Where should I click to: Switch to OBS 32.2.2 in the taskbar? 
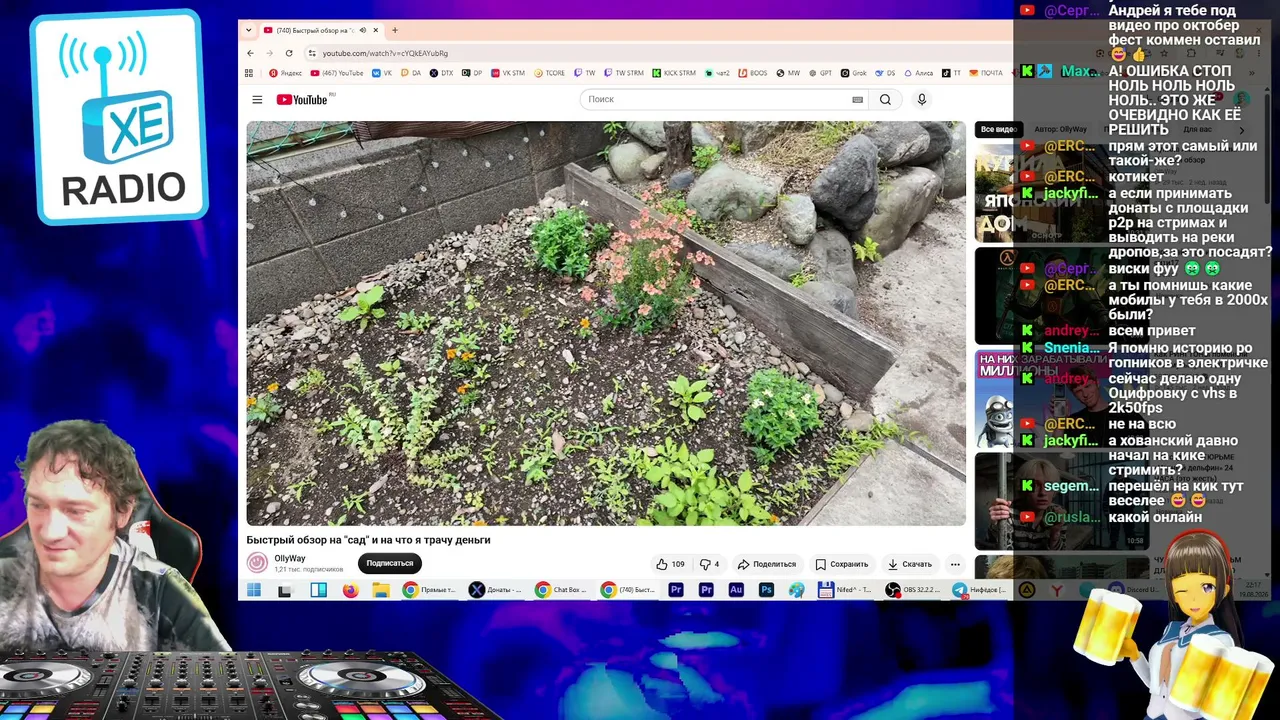[913, 590]
